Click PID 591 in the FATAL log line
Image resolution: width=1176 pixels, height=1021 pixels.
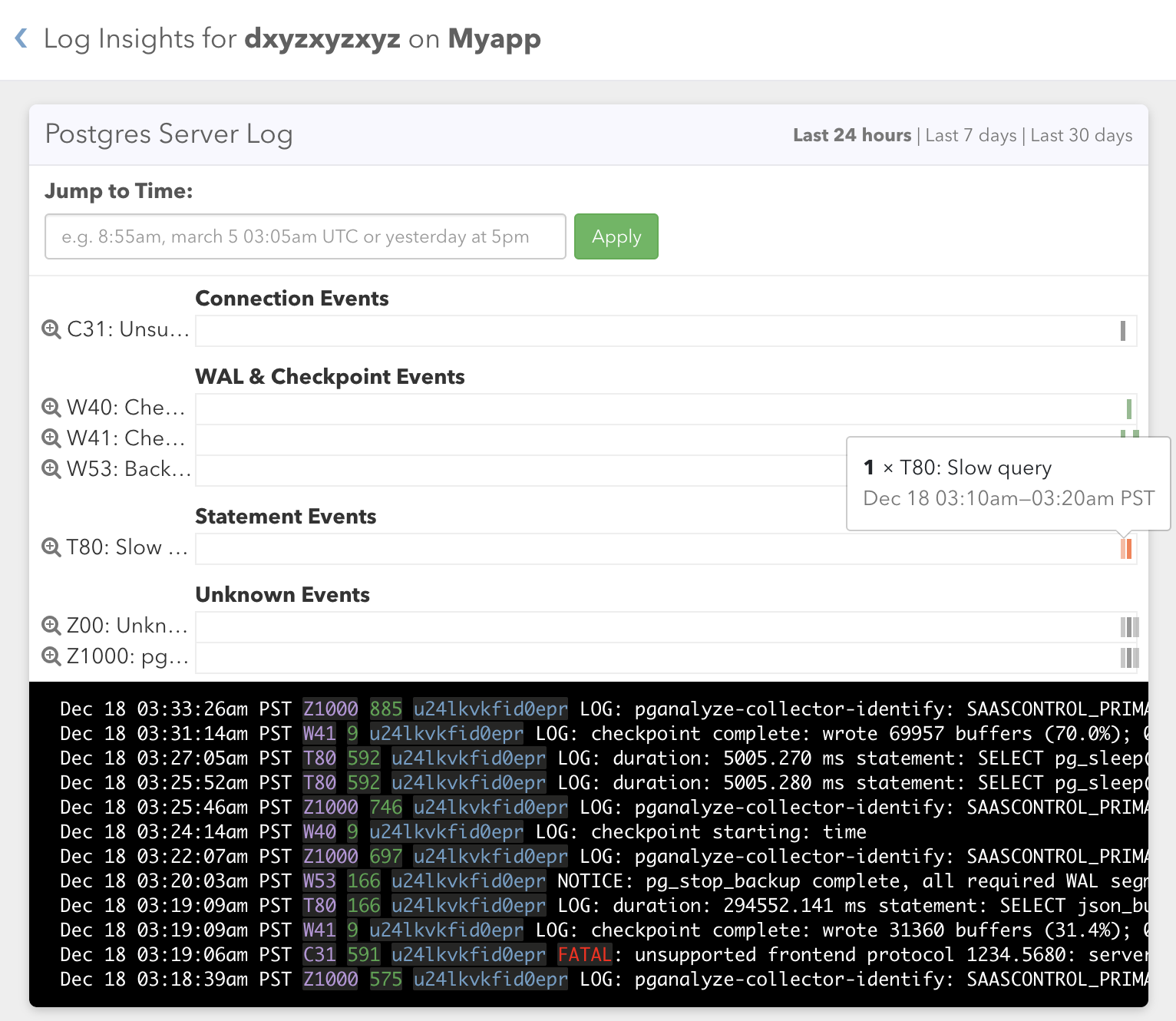click(x=364, y=954)
